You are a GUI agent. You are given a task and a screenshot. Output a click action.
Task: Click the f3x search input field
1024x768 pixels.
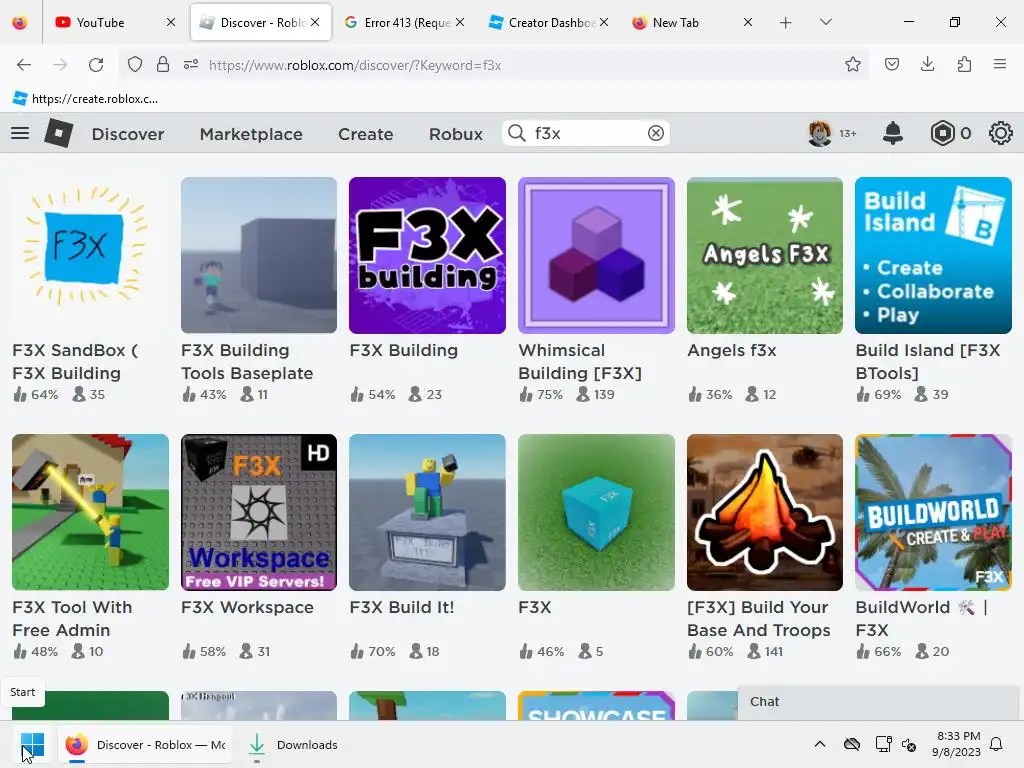pos(585,133)
